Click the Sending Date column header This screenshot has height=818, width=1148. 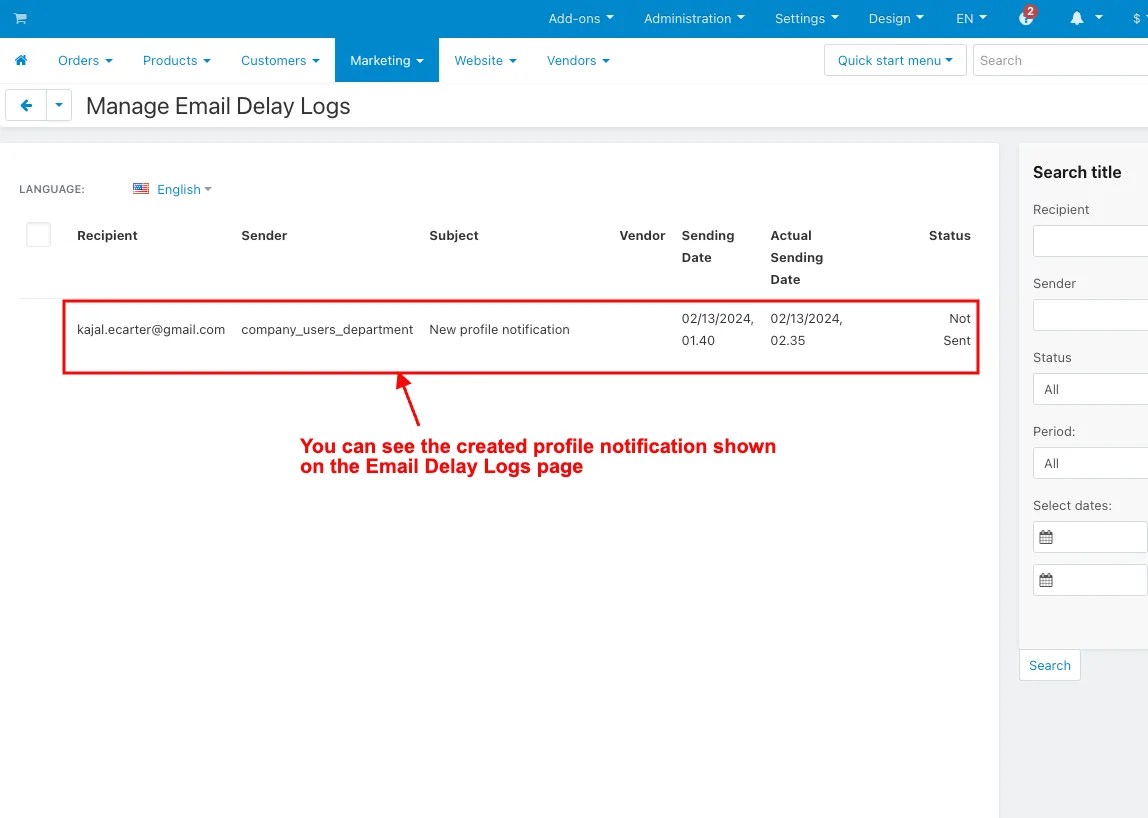pyautogui.click(x=708, y=246)
